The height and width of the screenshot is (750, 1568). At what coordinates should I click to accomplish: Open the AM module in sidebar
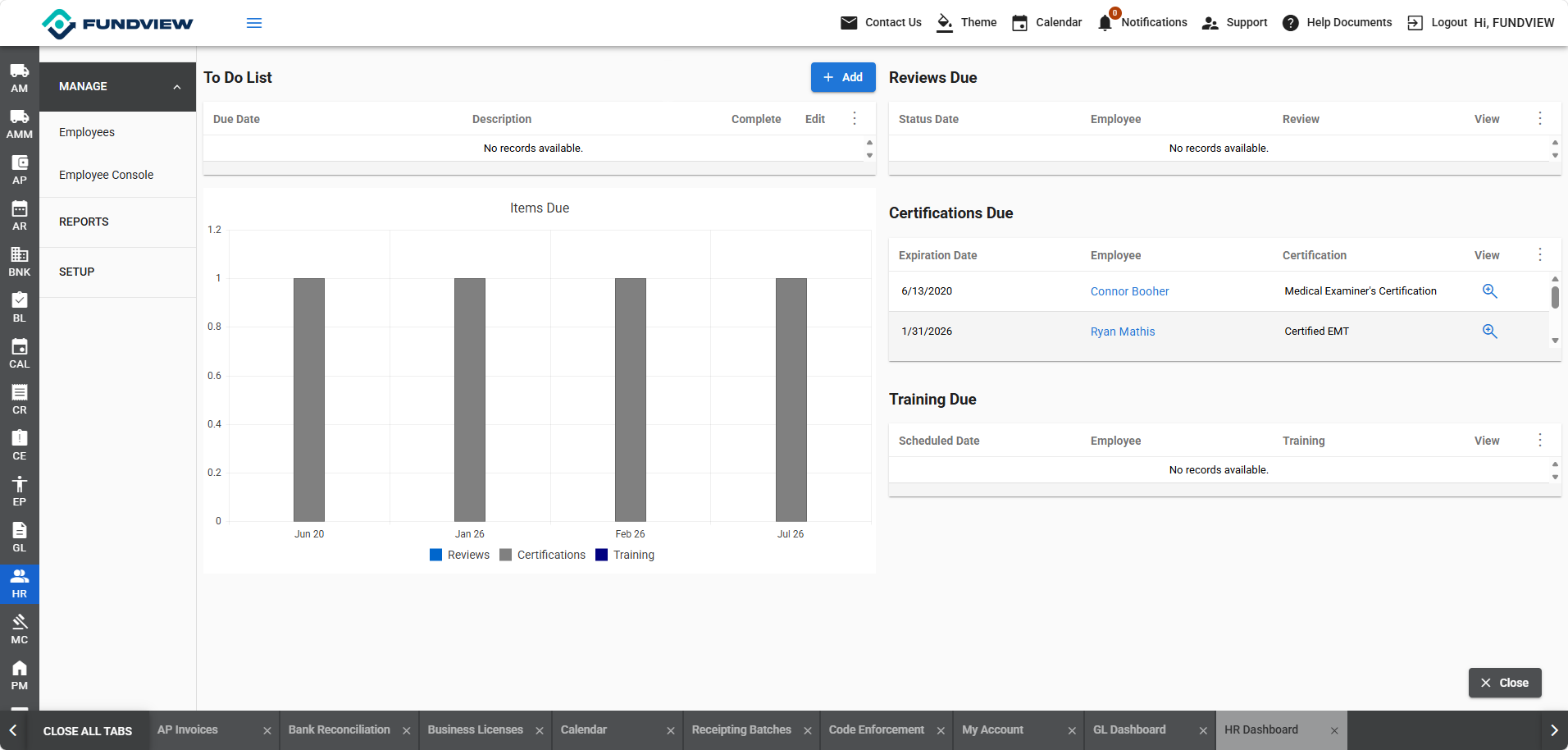click(x=20, y=78)
